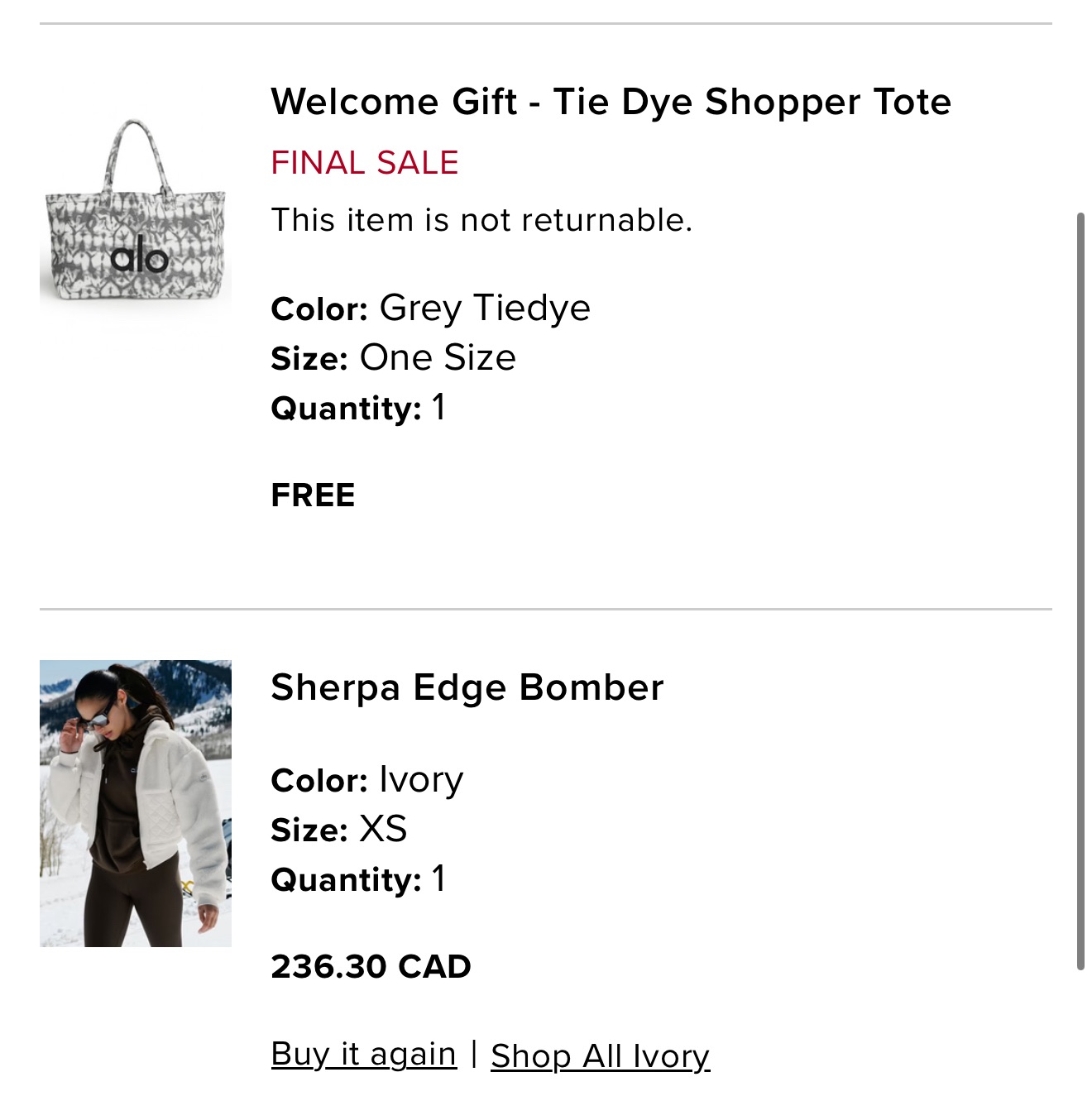Click the tie dye tote product thumbnail
The image size is (1092, 1120).
136,215
